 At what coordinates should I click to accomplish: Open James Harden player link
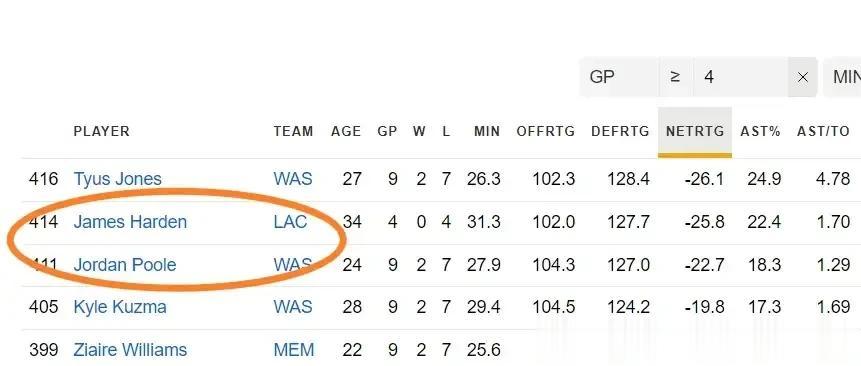(130, 222)
